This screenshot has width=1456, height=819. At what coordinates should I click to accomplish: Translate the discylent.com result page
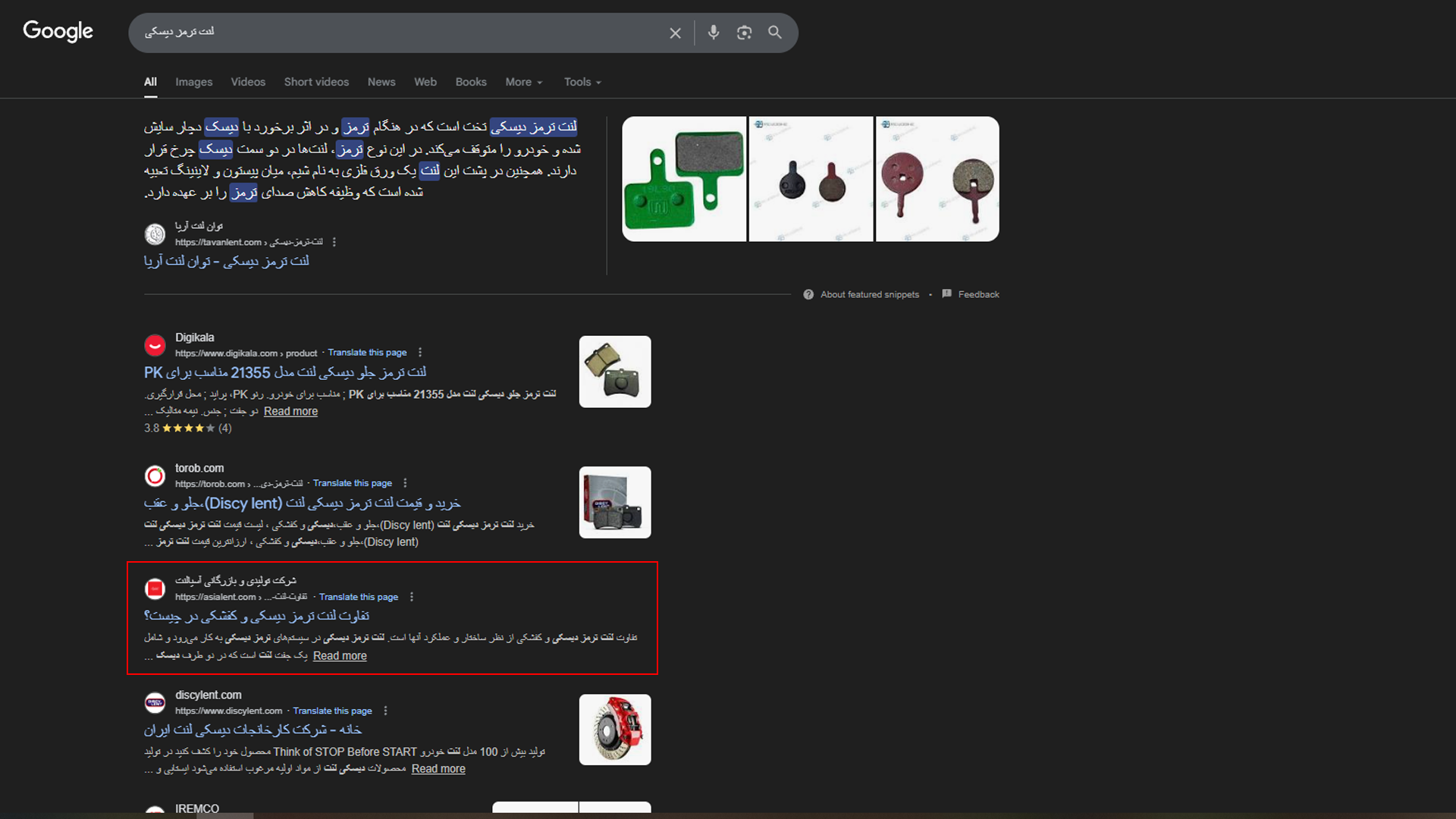point(332,711)
